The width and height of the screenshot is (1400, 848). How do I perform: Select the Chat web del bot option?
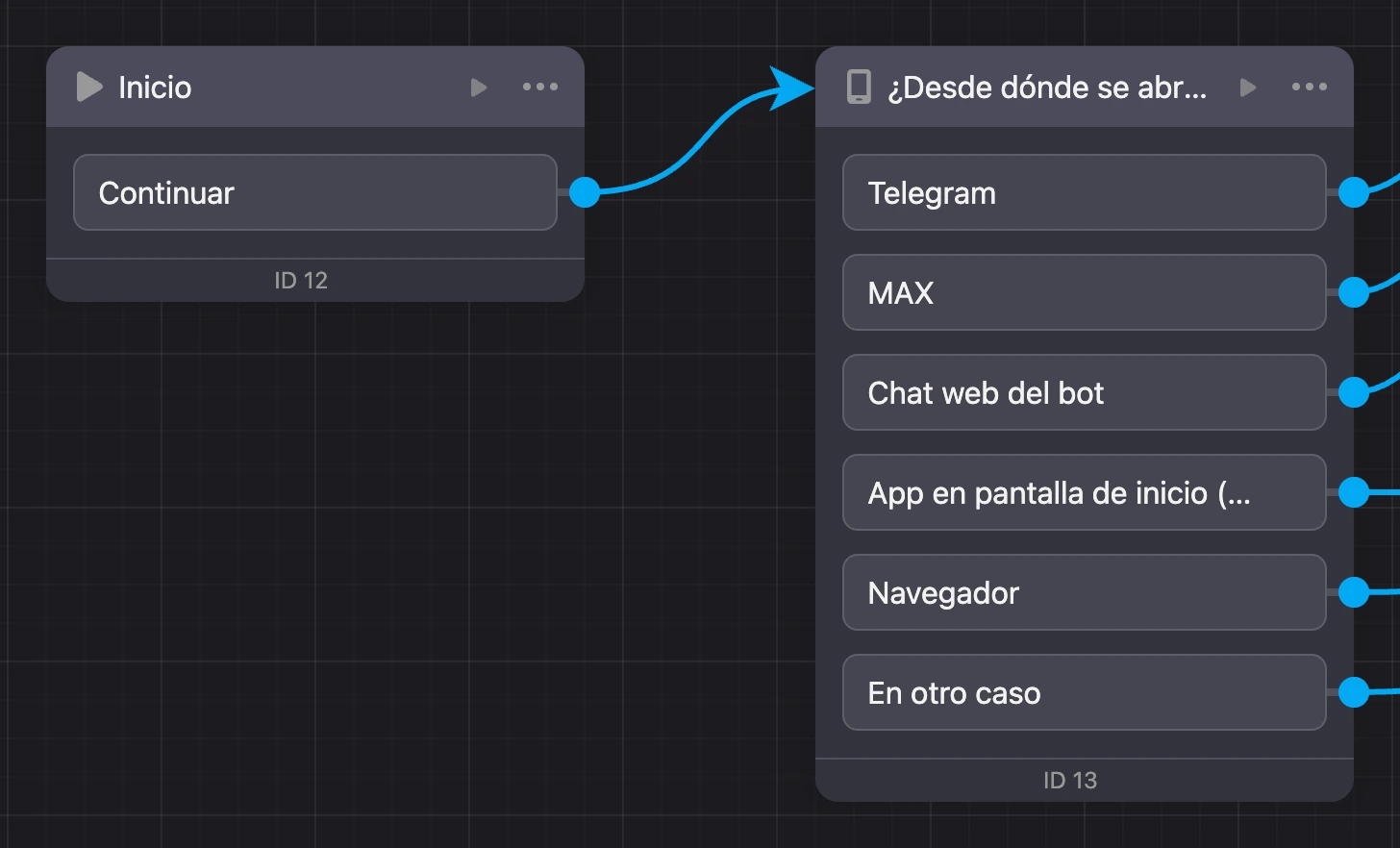click(x=1085, y=392)
